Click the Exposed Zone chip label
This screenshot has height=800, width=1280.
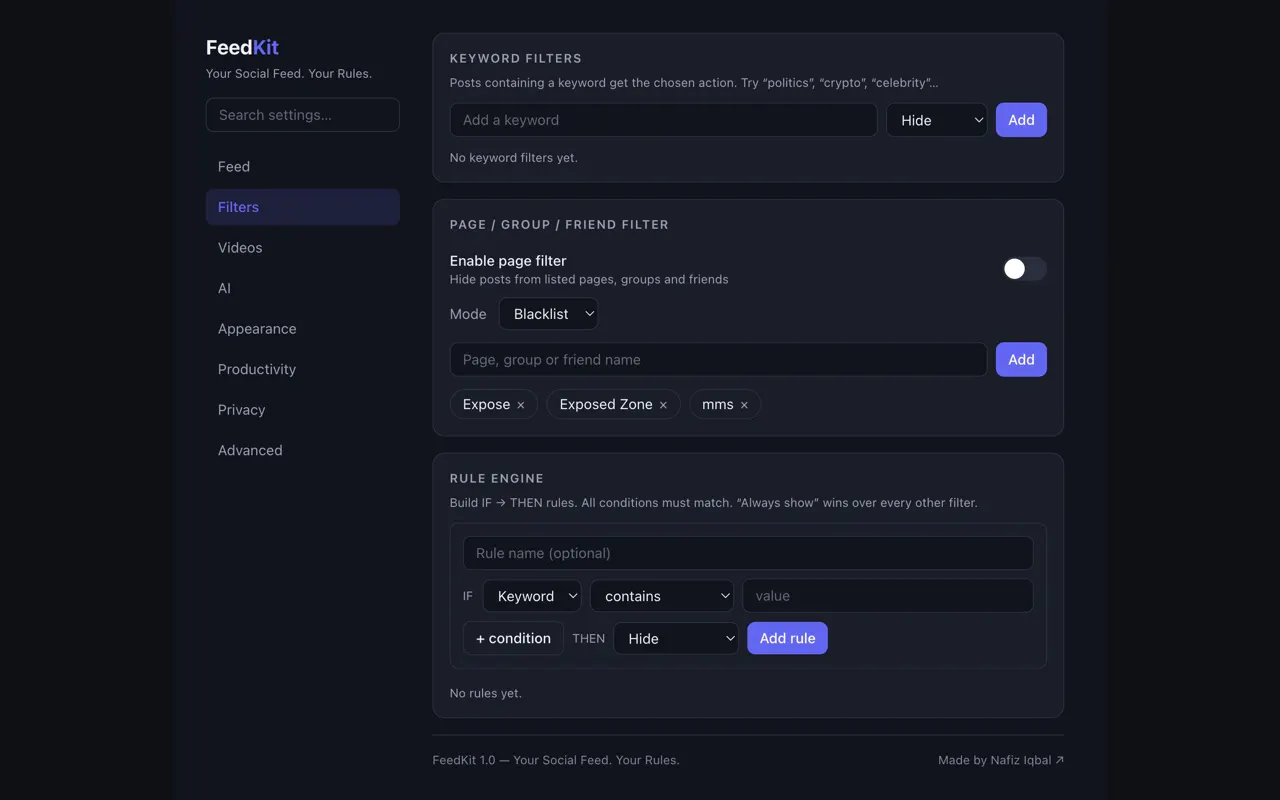coord(606,405)
